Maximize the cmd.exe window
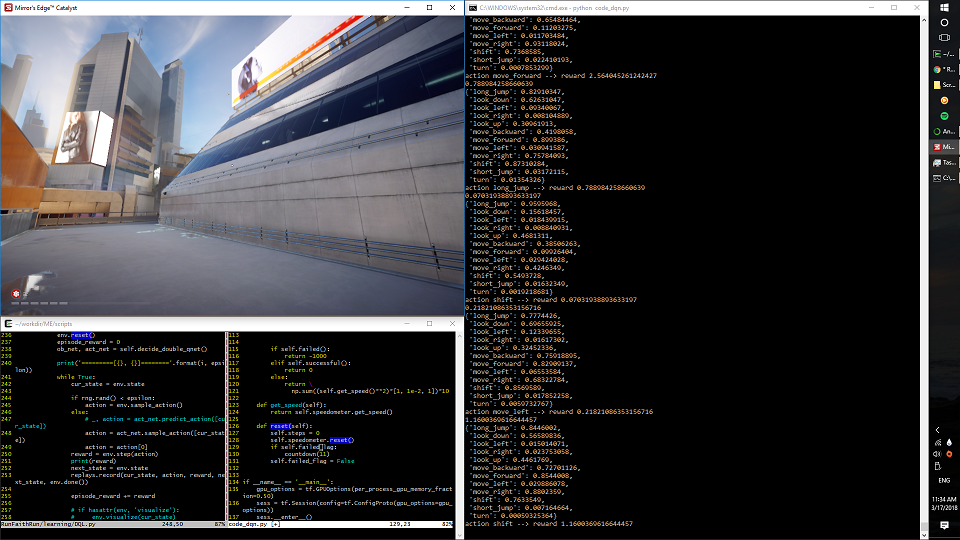 pos(894,7)
